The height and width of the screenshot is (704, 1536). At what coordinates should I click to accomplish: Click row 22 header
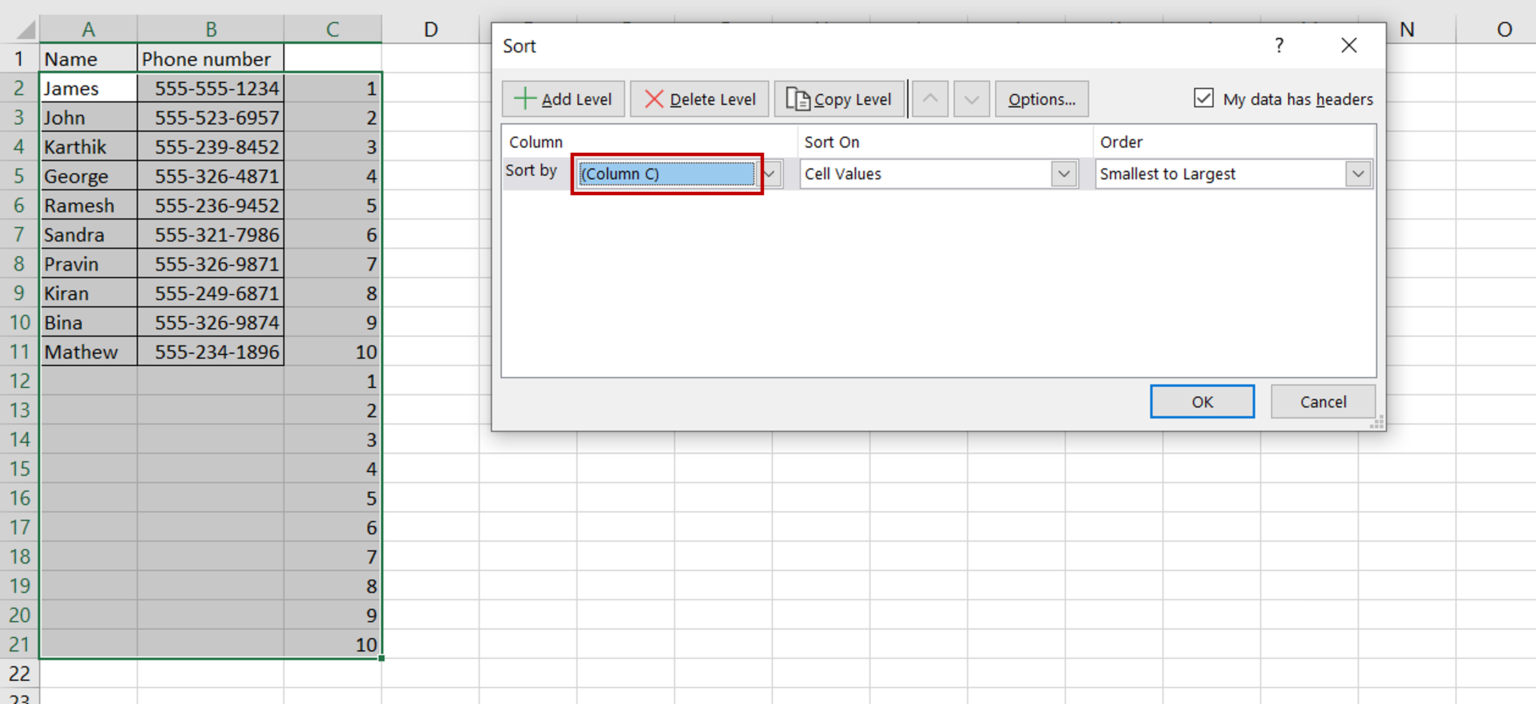click(19, 673)
